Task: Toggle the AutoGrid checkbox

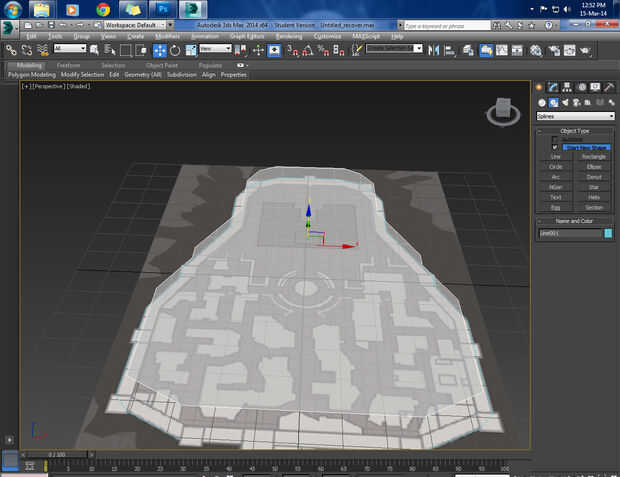Action: (556, 139)
